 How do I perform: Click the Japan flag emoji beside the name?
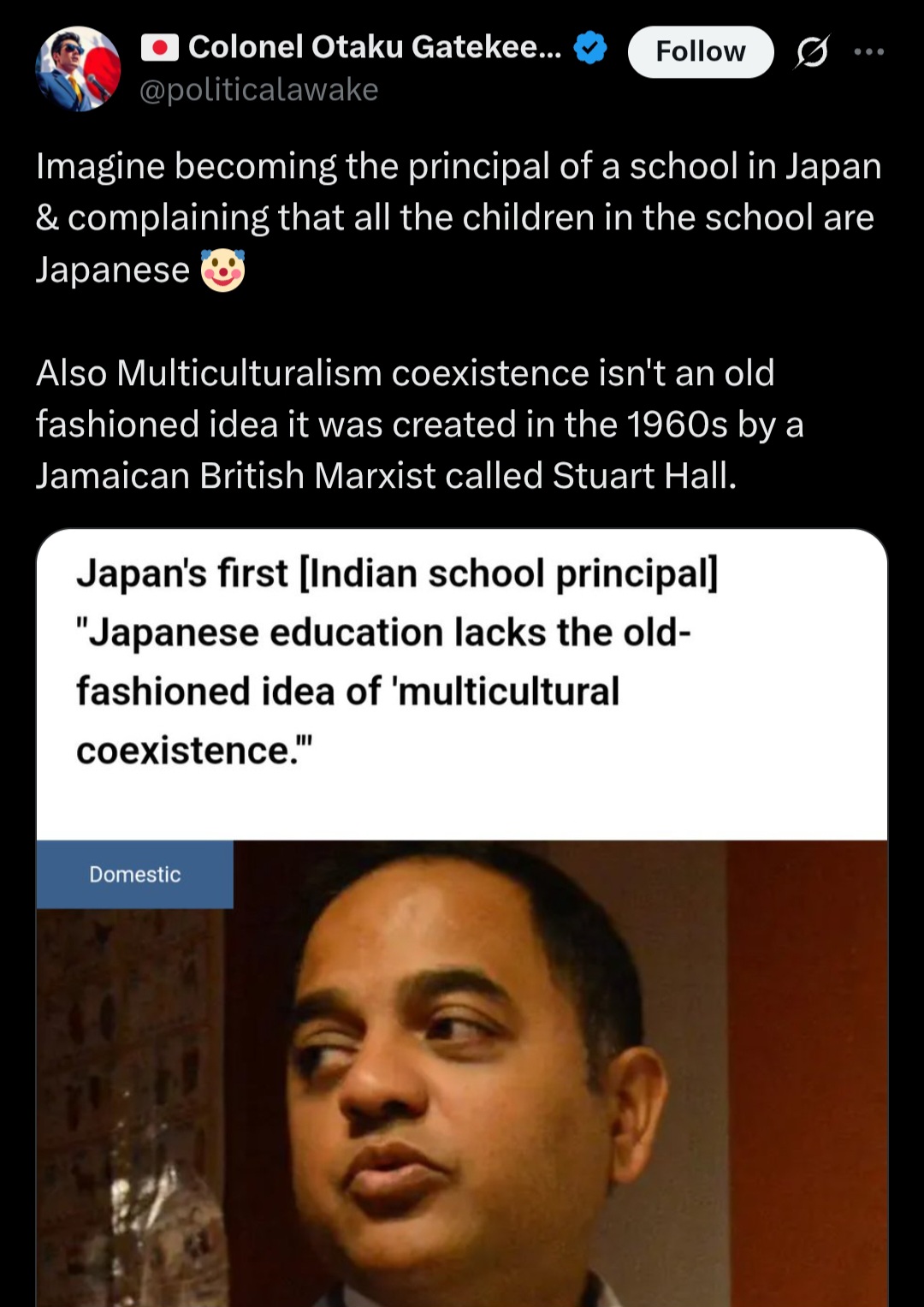pos(159,47)
